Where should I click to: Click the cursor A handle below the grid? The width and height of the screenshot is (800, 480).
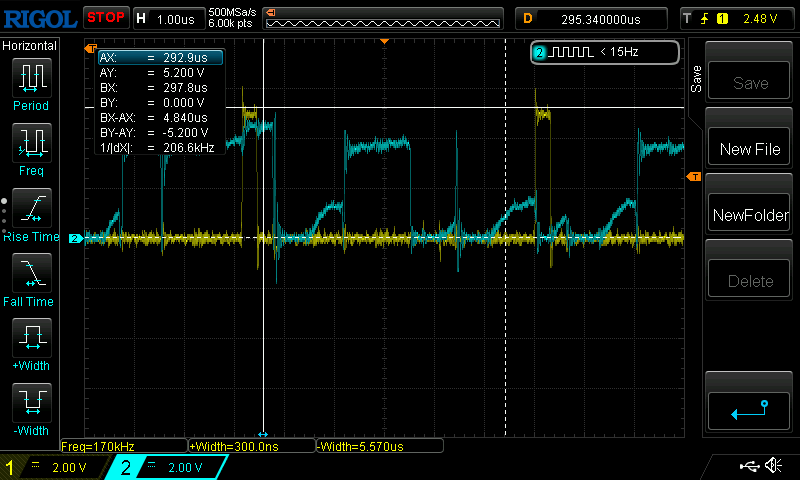pyautogui.click(x=263, y=434)
